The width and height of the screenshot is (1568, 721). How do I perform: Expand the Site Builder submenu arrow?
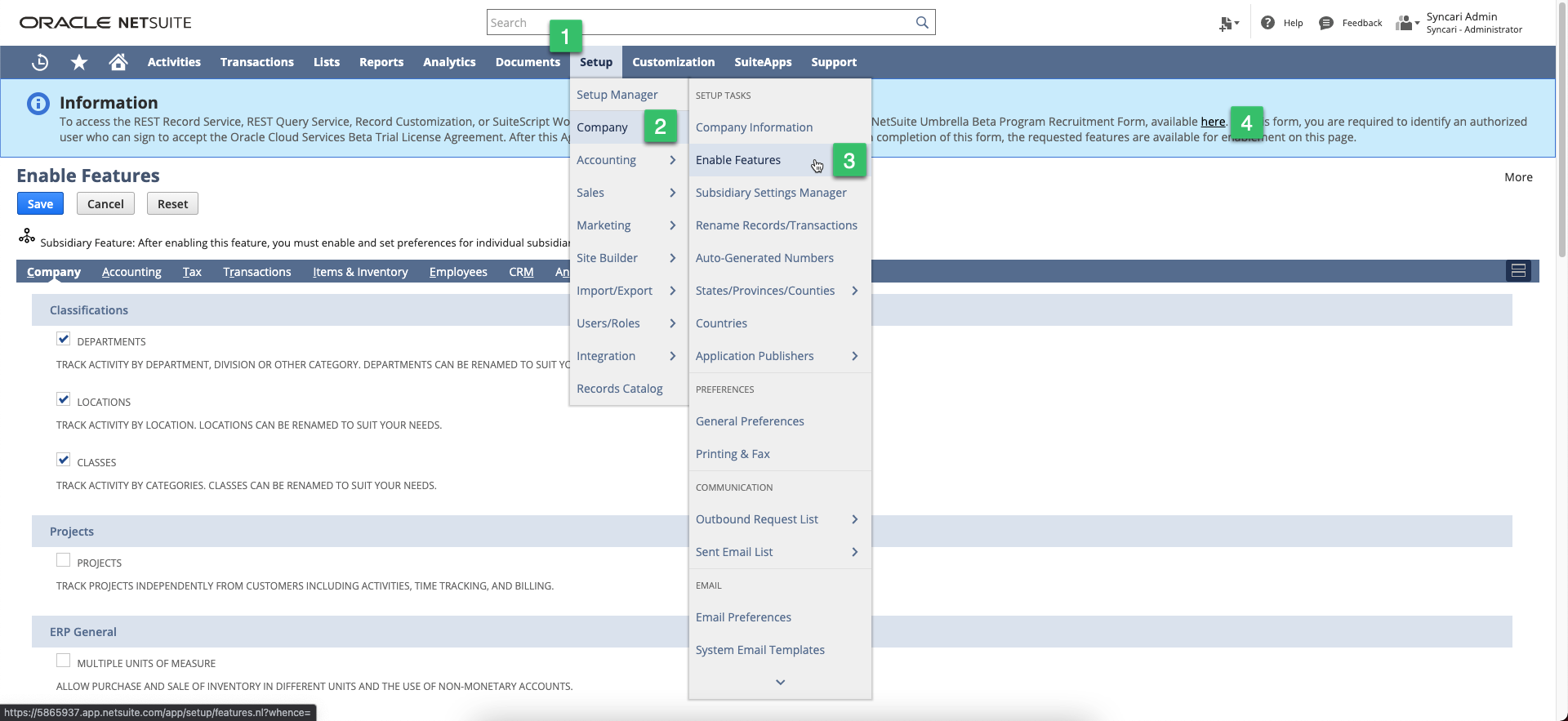[673, 258]
